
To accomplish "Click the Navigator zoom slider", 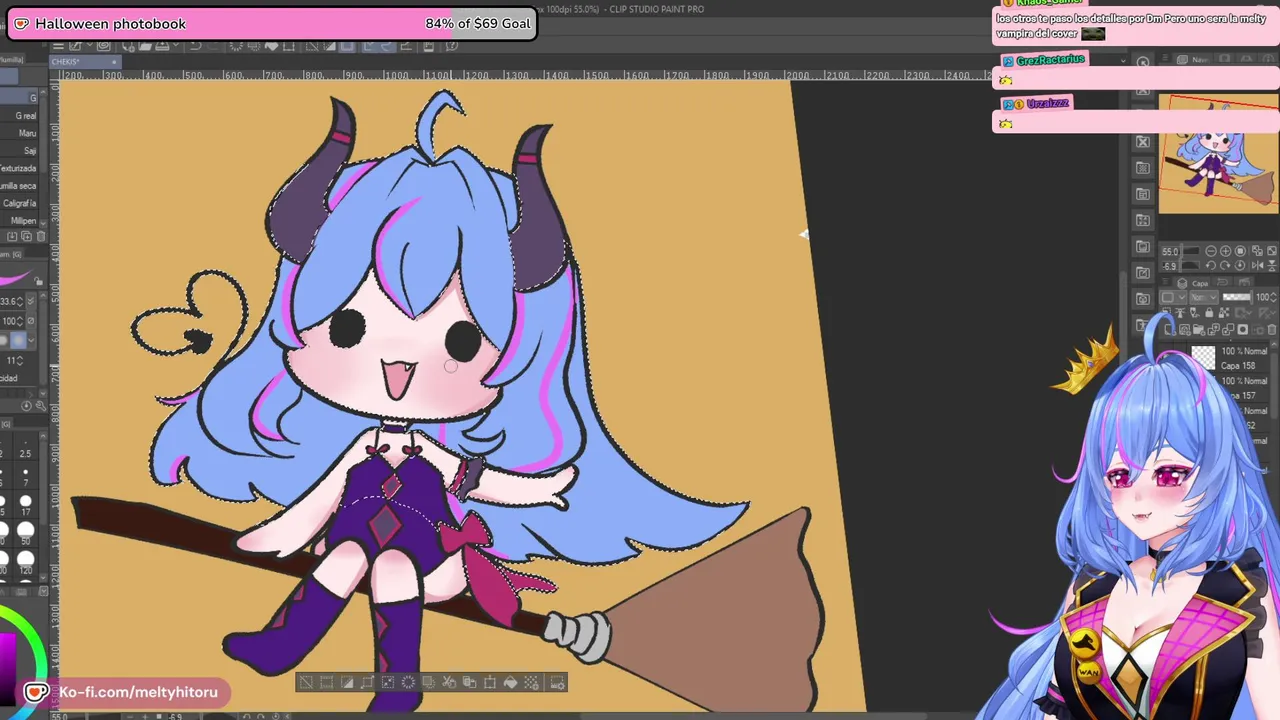I will coord(1191,251).
